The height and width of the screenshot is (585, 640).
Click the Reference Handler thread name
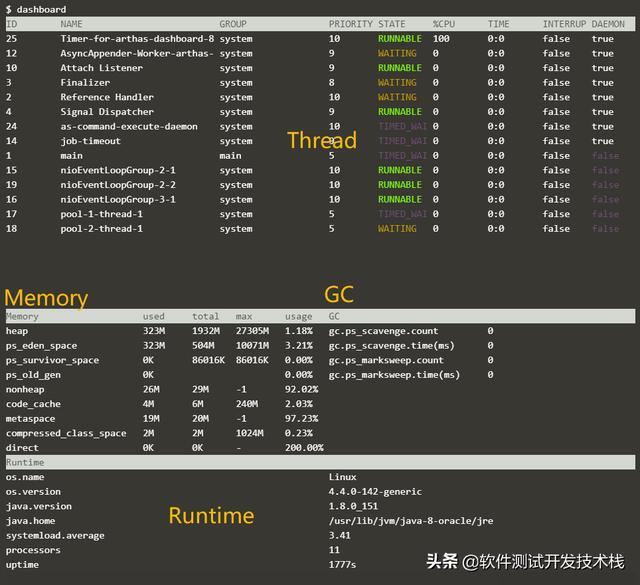(x=107, y=97)
